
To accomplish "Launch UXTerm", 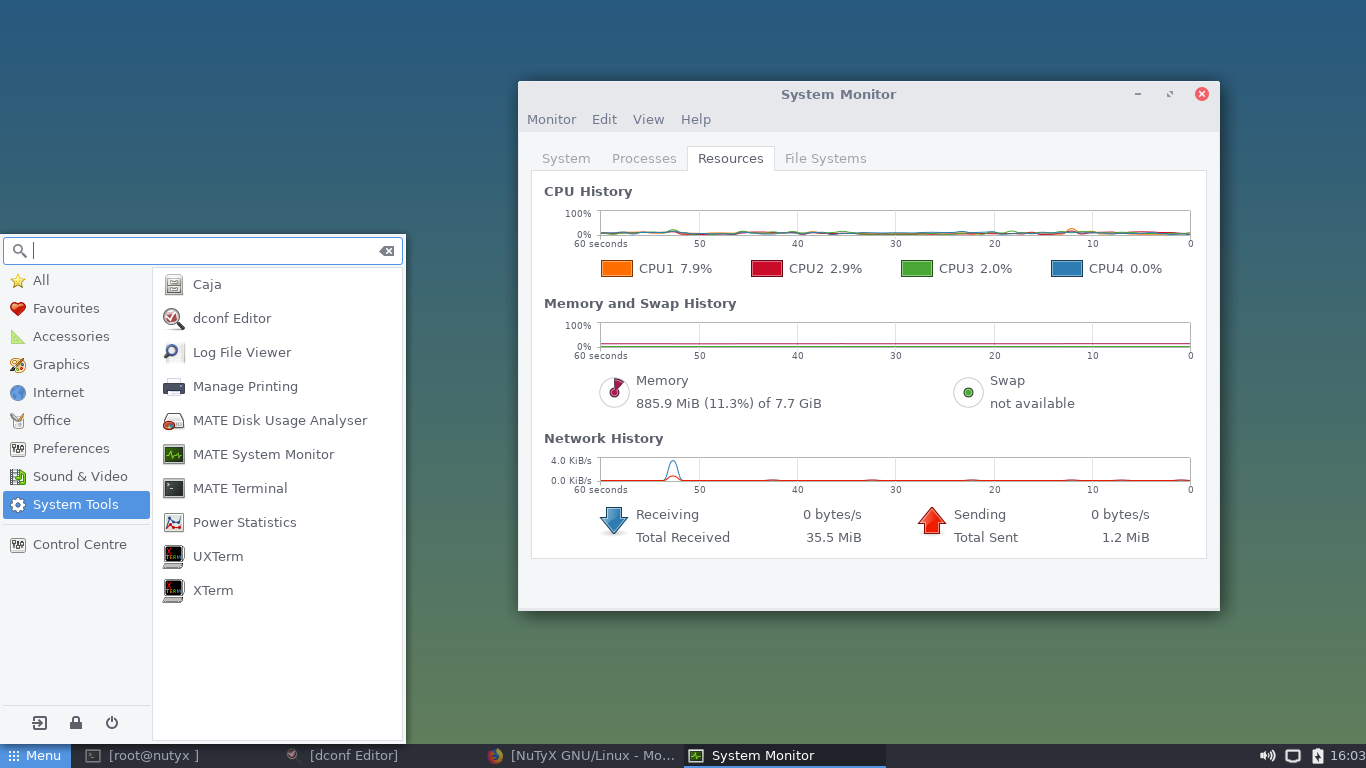I will click(x=278, y=557).
